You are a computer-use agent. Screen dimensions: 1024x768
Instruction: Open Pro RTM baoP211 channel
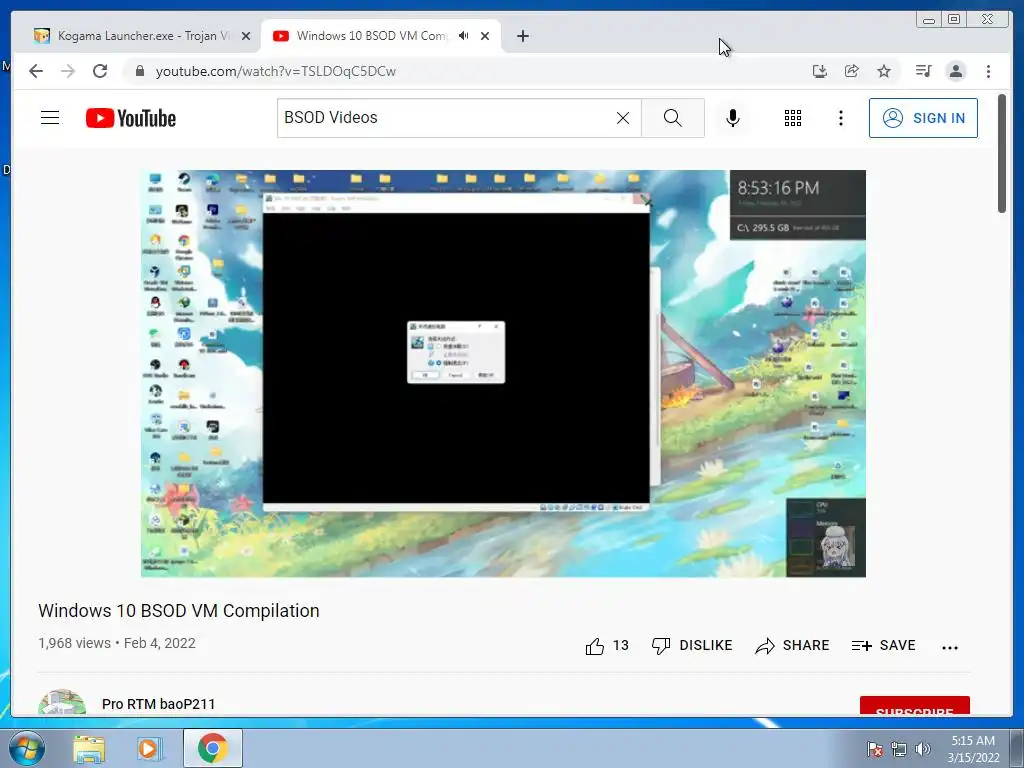[x=159, y=704]
